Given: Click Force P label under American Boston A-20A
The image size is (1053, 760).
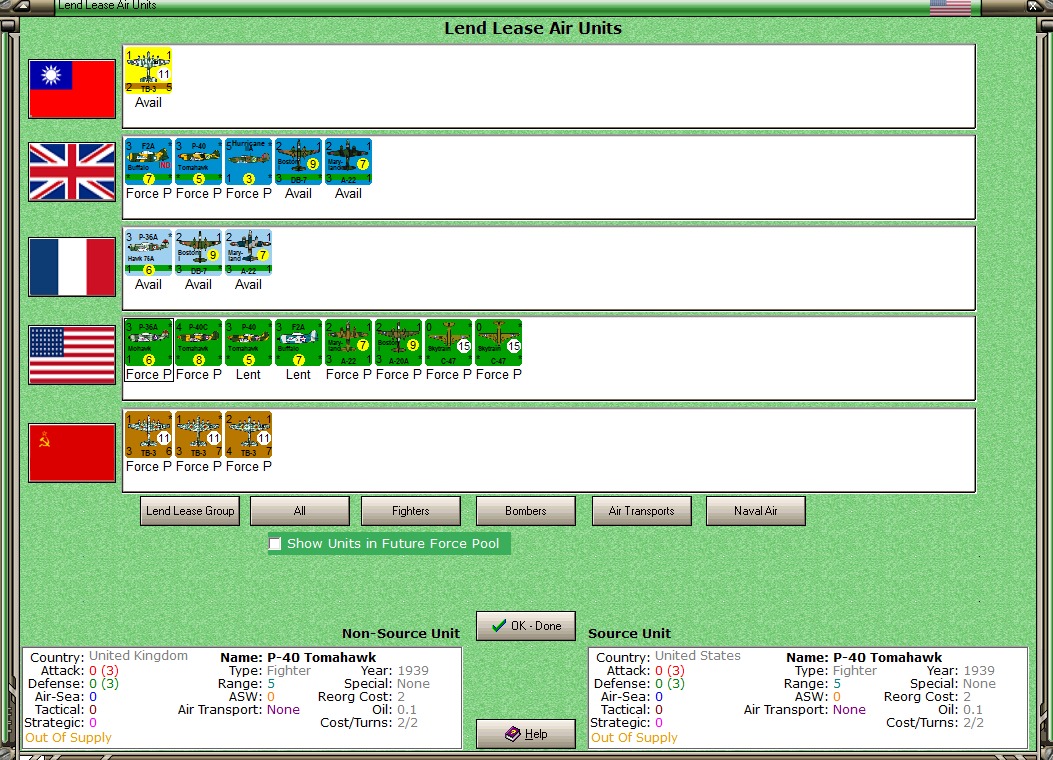Looking at the screenshot, I should coord(398,375).
